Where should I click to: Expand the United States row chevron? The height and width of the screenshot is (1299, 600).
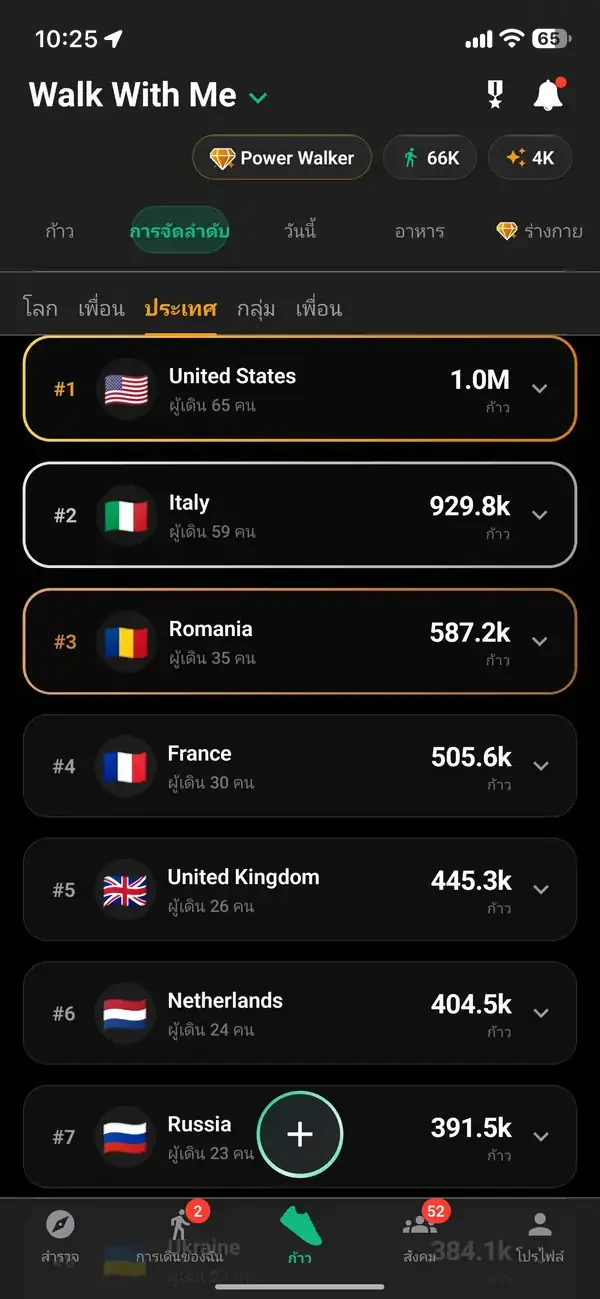tap(540, 388)
